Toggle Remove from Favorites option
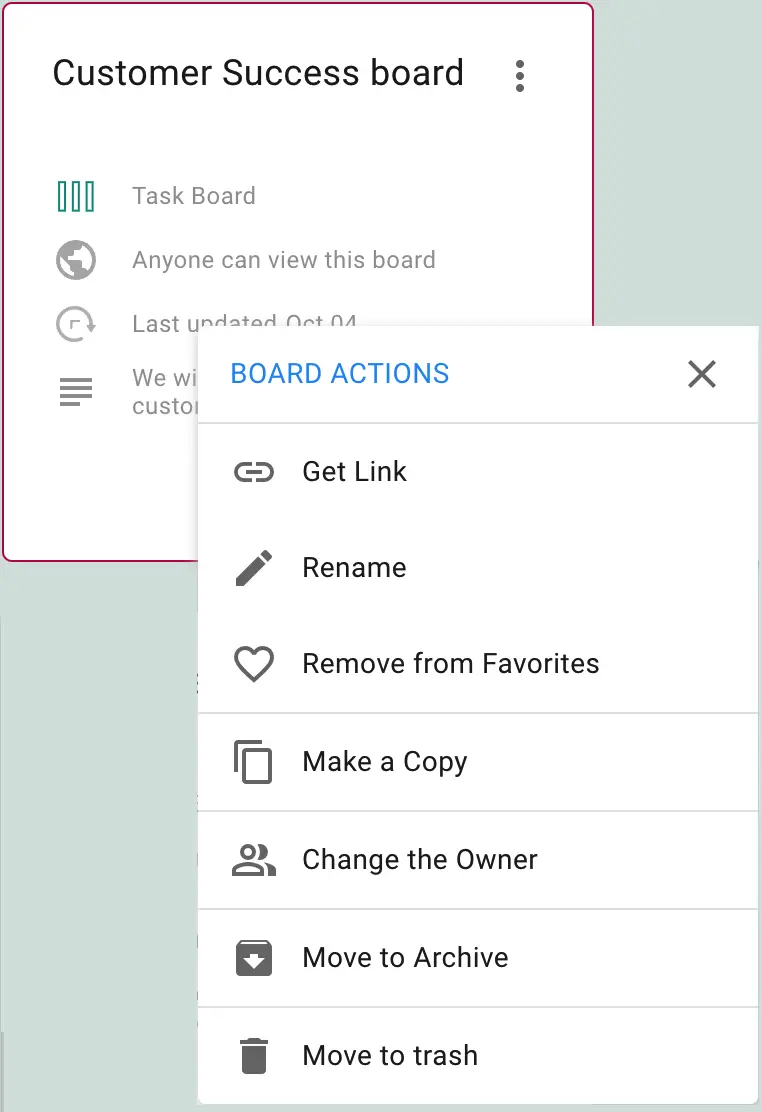This screenshot has height=1112, width=762. tap(478, 664)
